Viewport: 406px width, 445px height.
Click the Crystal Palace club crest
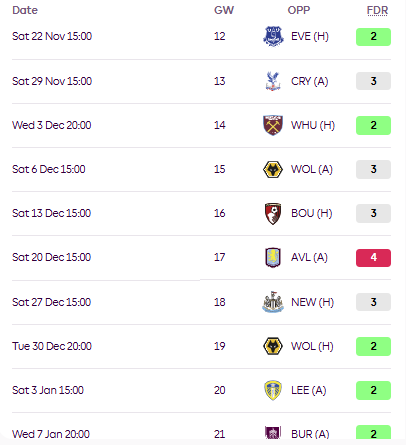pos(273,81)
